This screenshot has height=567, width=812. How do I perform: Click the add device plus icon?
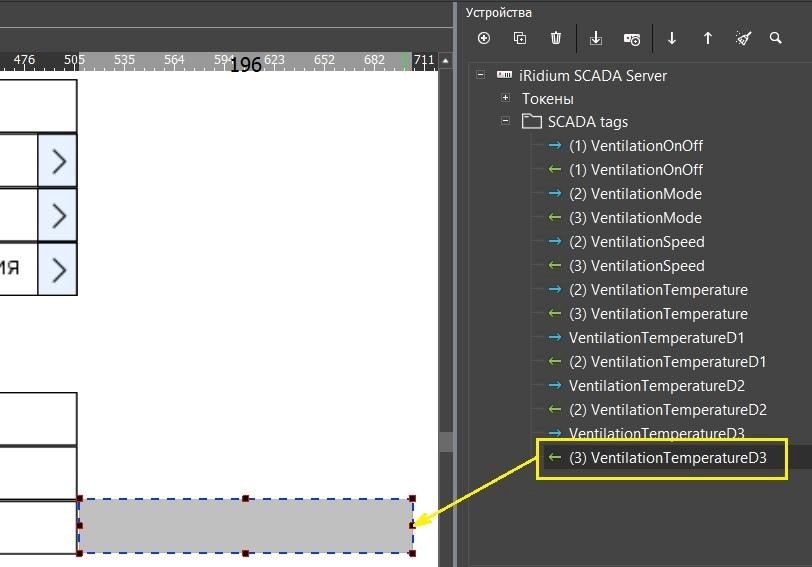point(484,38)
